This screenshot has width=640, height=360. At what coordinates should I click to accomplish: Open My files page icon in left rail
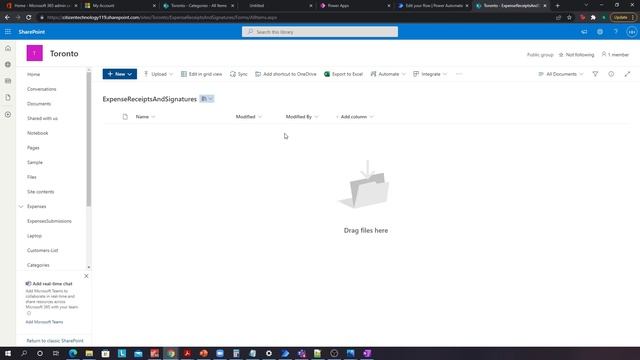tap(8, 98)
